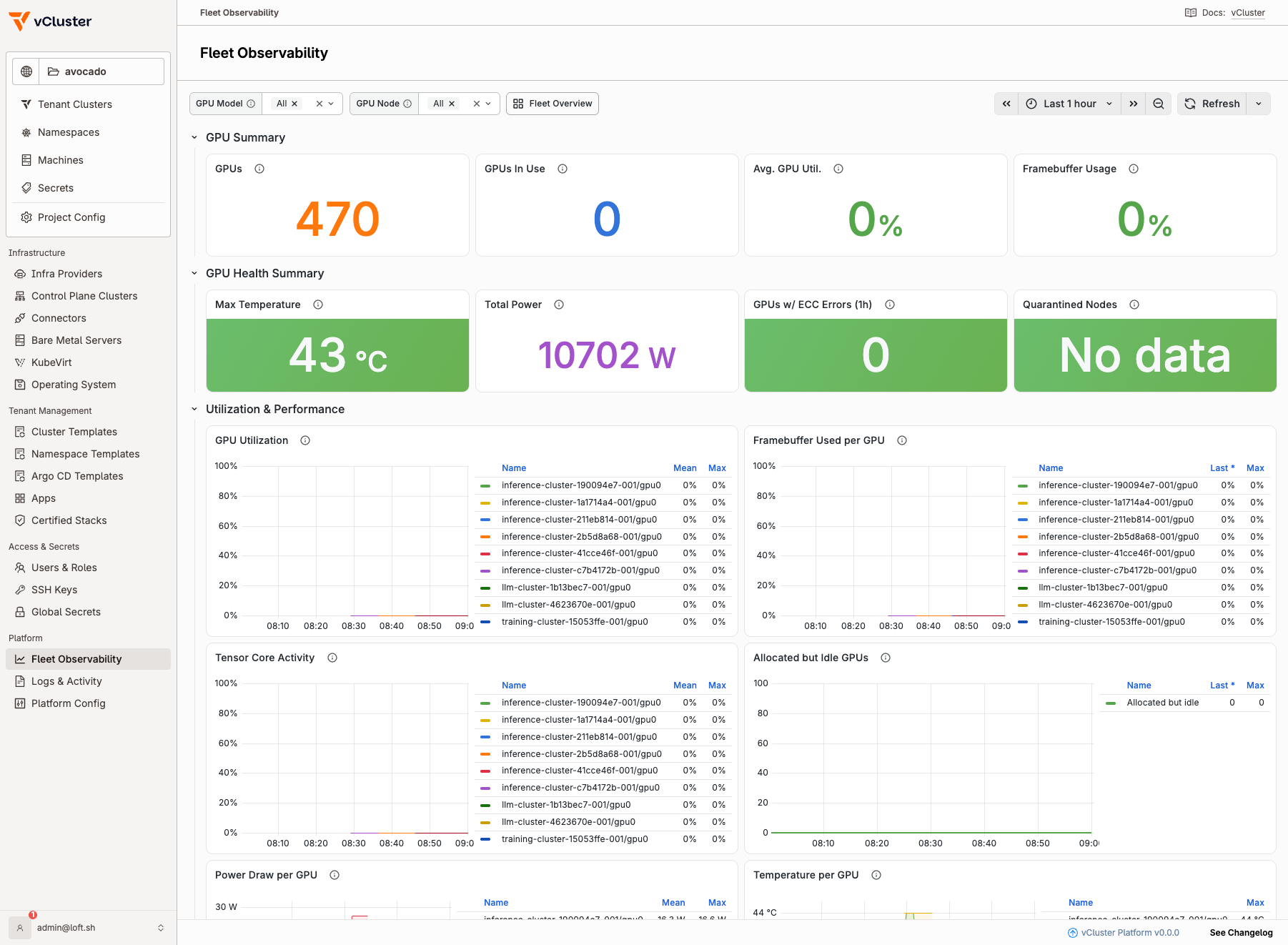Image resolution: width=1288 pixels, height=945 pixels.
Task: Open the refresh interval dropdown
Action: click(x=1259, y=104)
